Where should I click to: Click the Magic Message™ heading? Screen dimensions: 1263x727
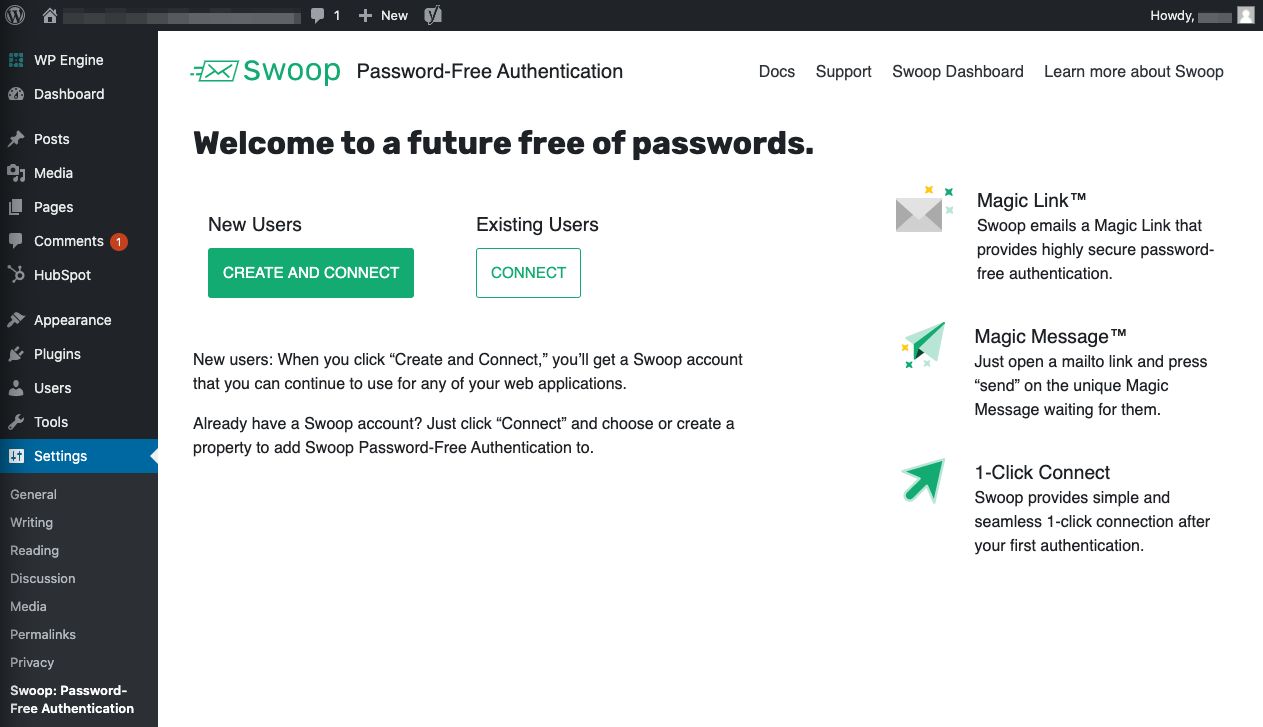pos(1051,336)
